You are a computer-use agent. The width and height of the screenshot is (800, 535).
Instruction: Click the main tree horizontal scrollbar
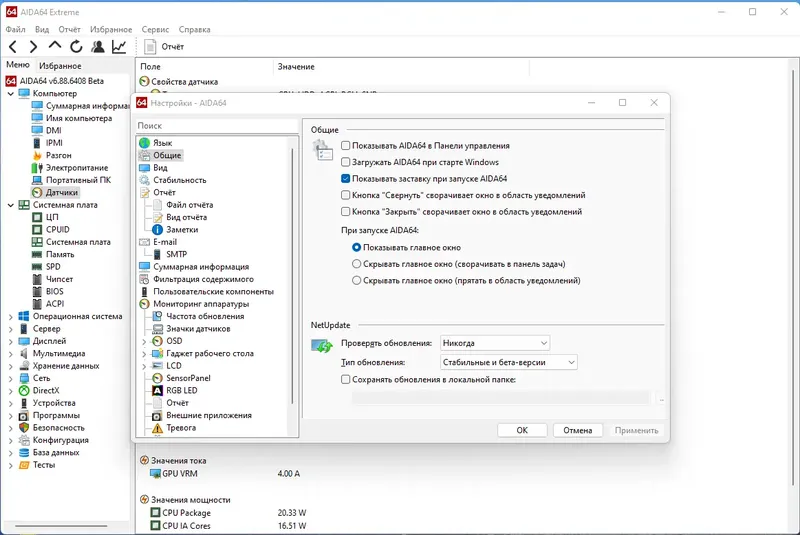pos(61,525)
